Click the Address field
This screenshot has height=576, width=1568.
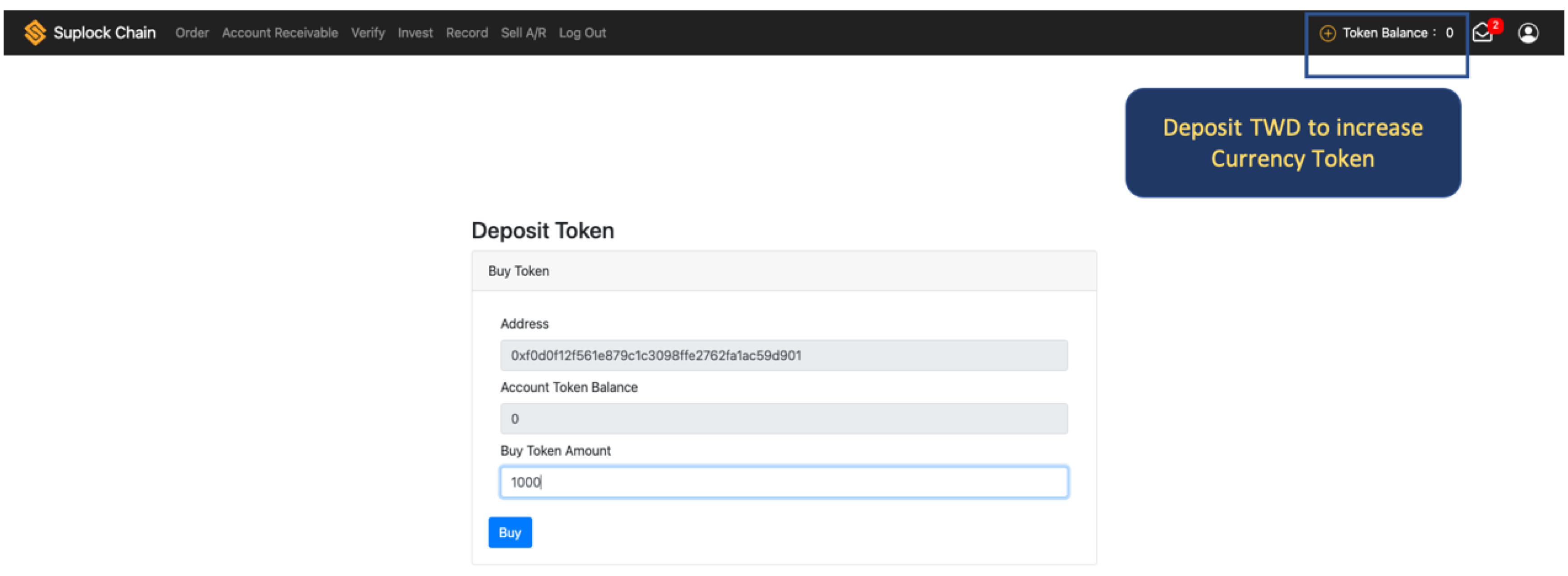click(x=784, y=356)
